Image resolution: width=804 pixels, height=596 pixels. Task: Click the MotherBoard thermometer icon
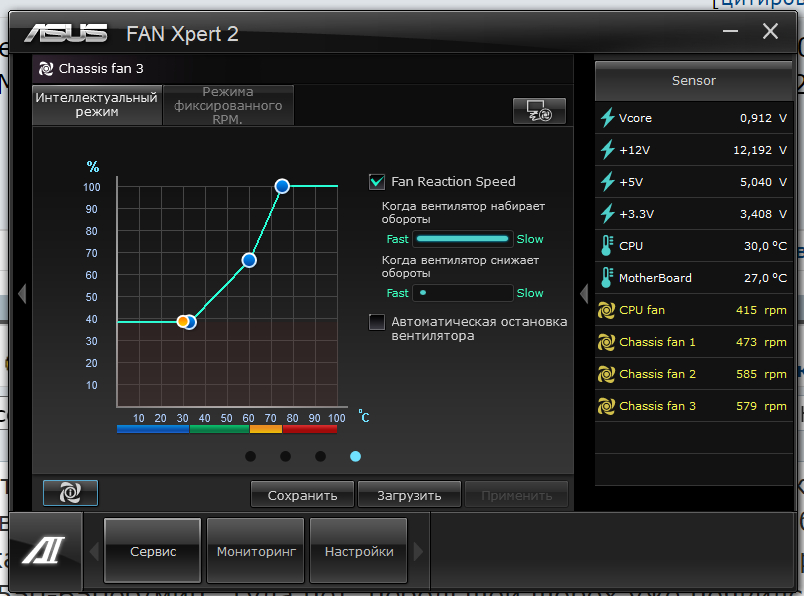(x=607, y=277)
